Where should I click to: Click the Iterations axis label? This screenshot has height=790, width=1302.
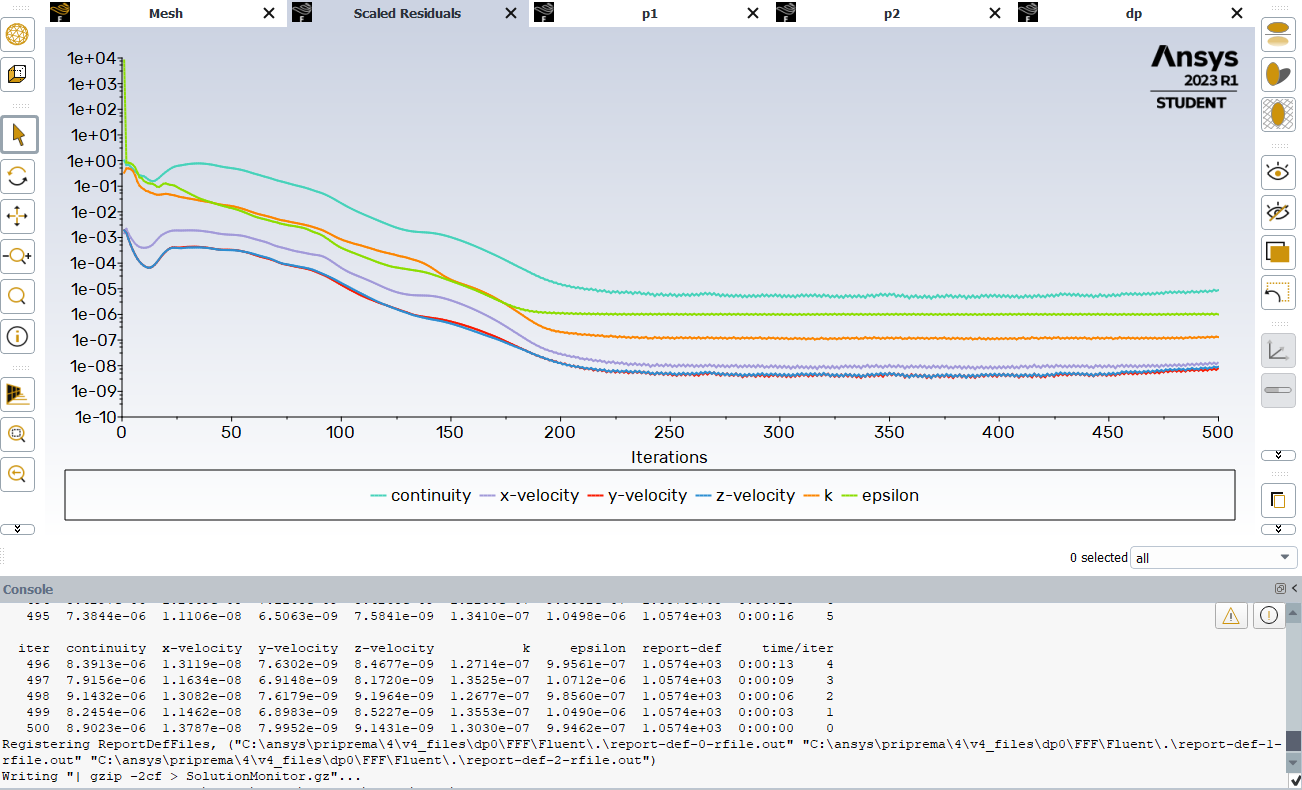click(x=669, y=457)
